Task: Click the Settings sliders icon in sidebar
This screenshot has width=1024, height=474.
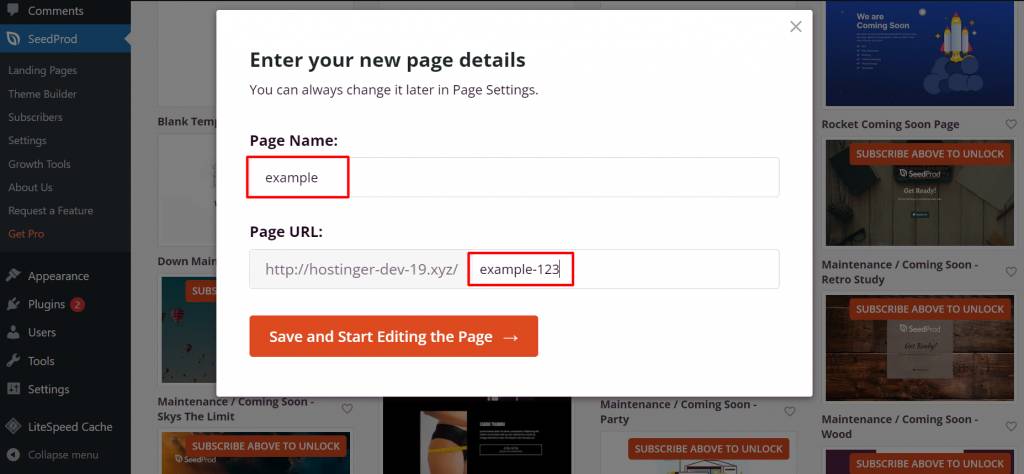Action: click(x=13, y=389)
